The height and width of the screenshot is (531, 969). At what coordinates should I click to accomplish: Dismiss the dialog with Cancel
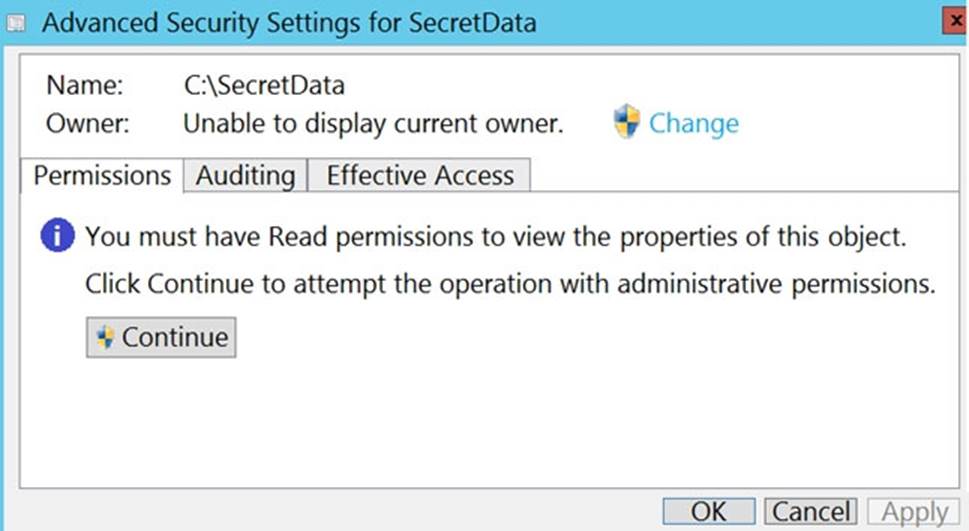[x=810, y=511]
